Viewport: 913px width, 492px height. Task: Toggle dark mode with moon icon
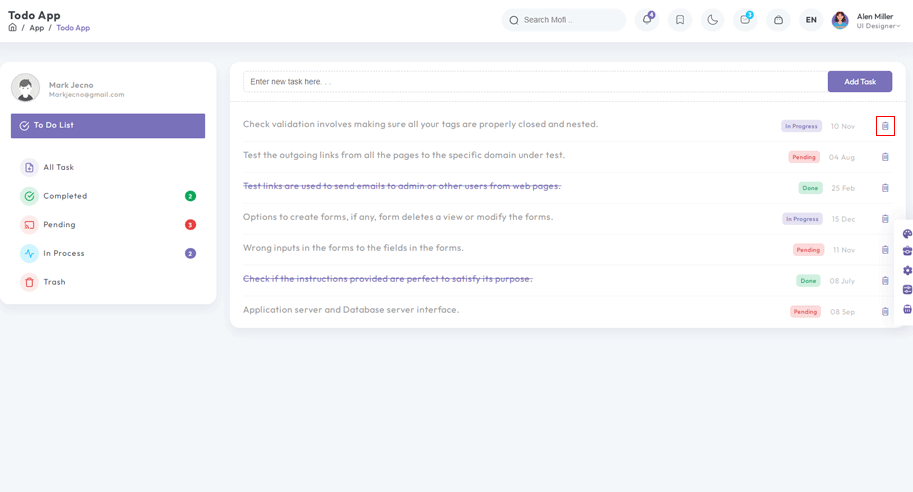tap(712, 20)
